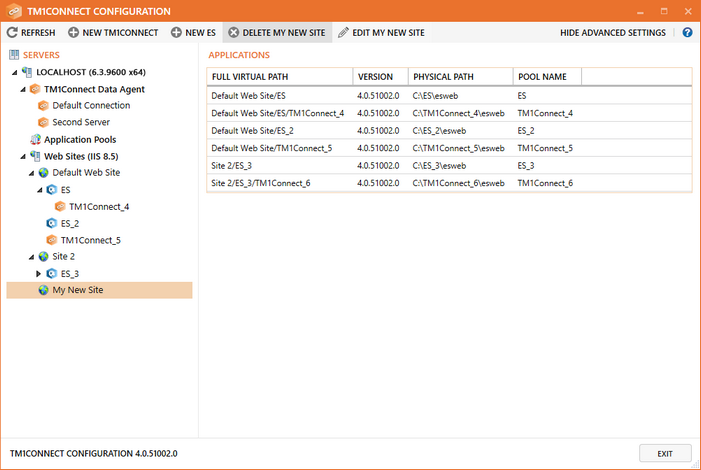The image size is (701, 470).
Task: Click the Edit My New Site pencil icon
Action: click(343, 32)
